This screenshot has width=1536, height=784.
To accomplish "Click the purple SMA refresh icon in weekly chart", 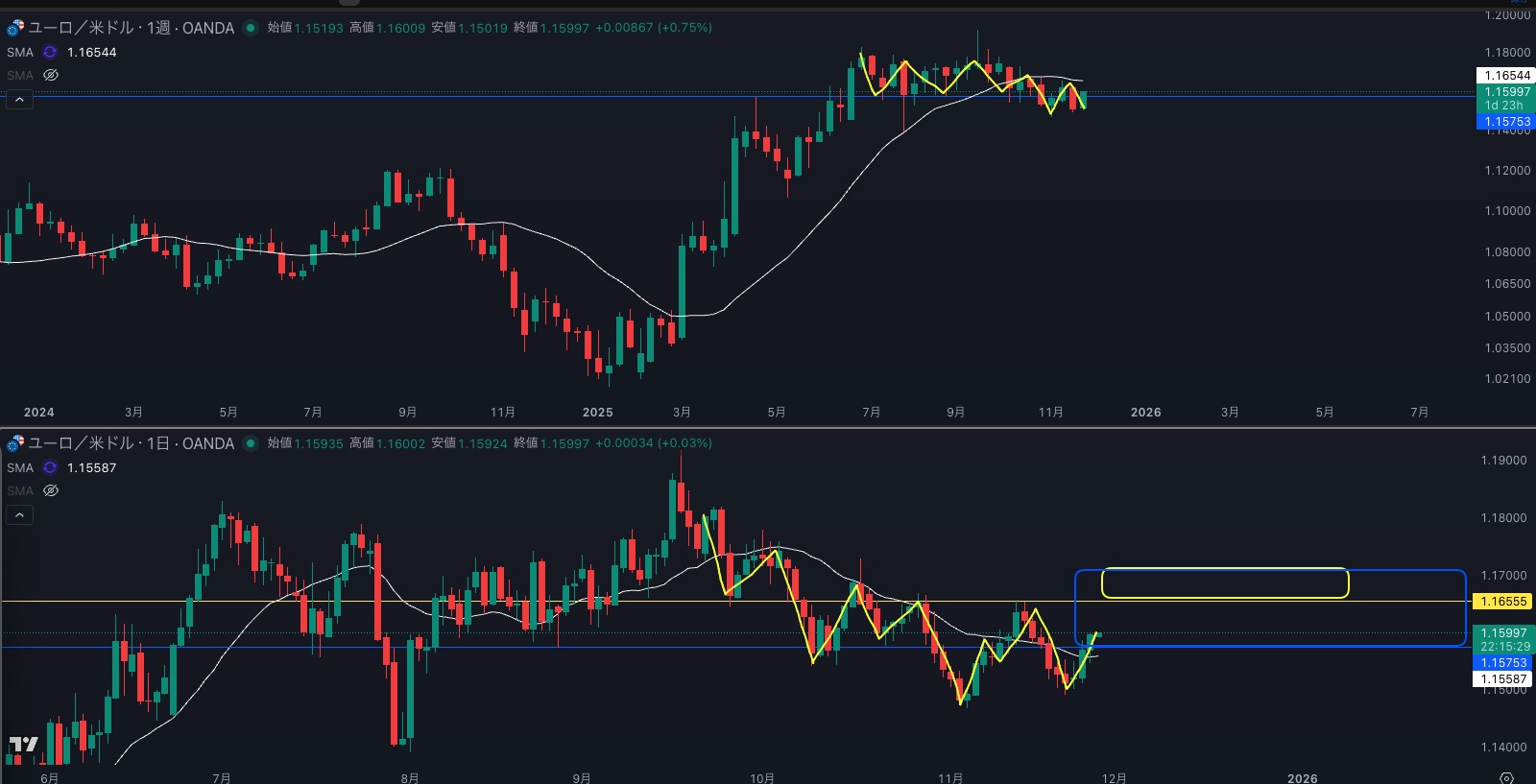I will (50, 52).
